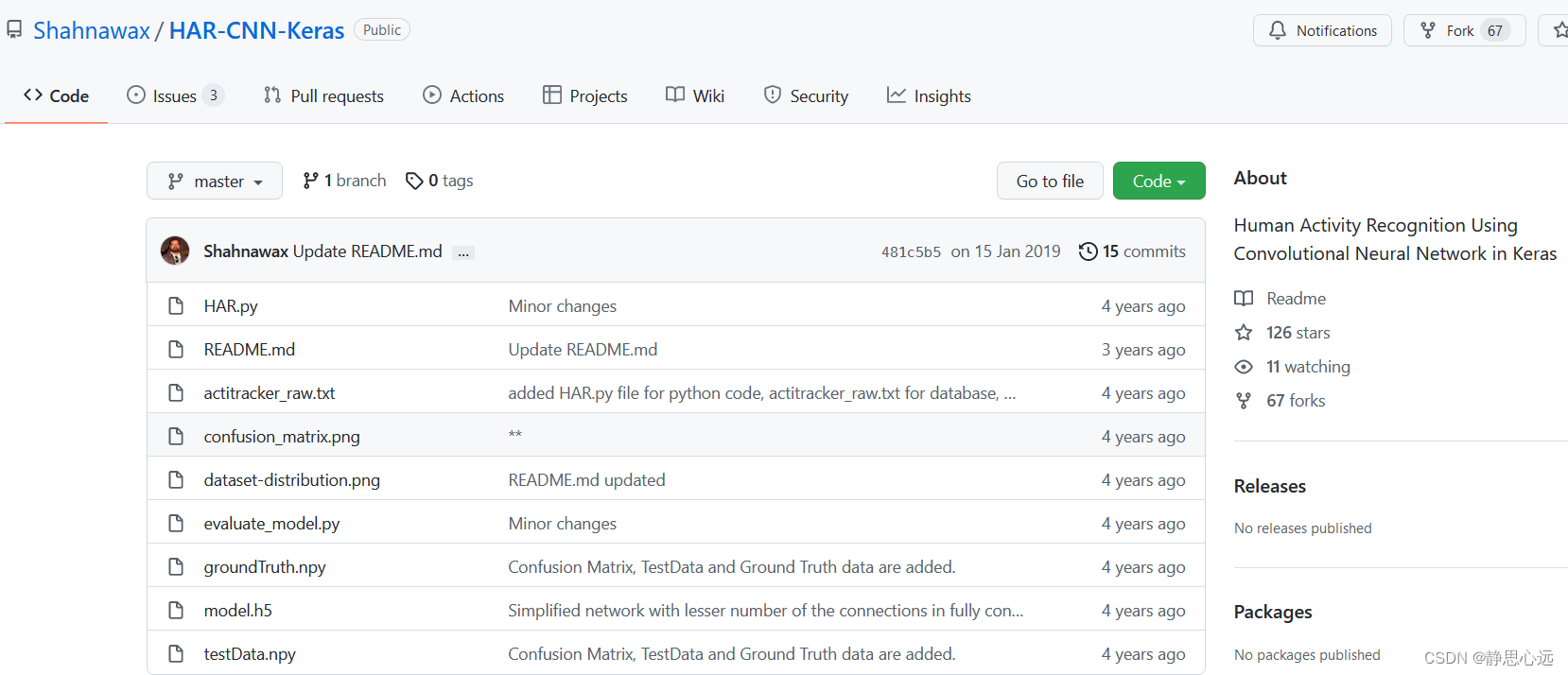The image size is (1568, 675).
Task: Open the Update README.md commit message
Action: pyautogui.click(x=367, y=251)
